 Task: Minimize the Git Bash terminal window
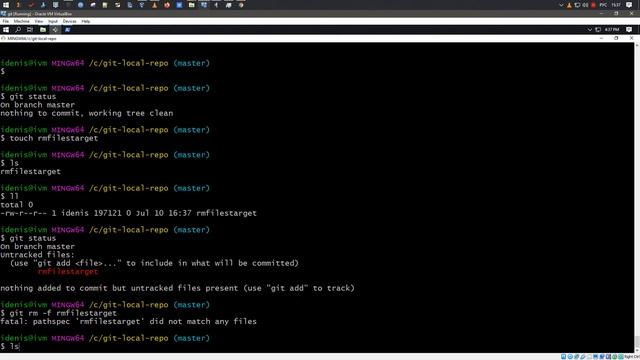tap(601, 38)
